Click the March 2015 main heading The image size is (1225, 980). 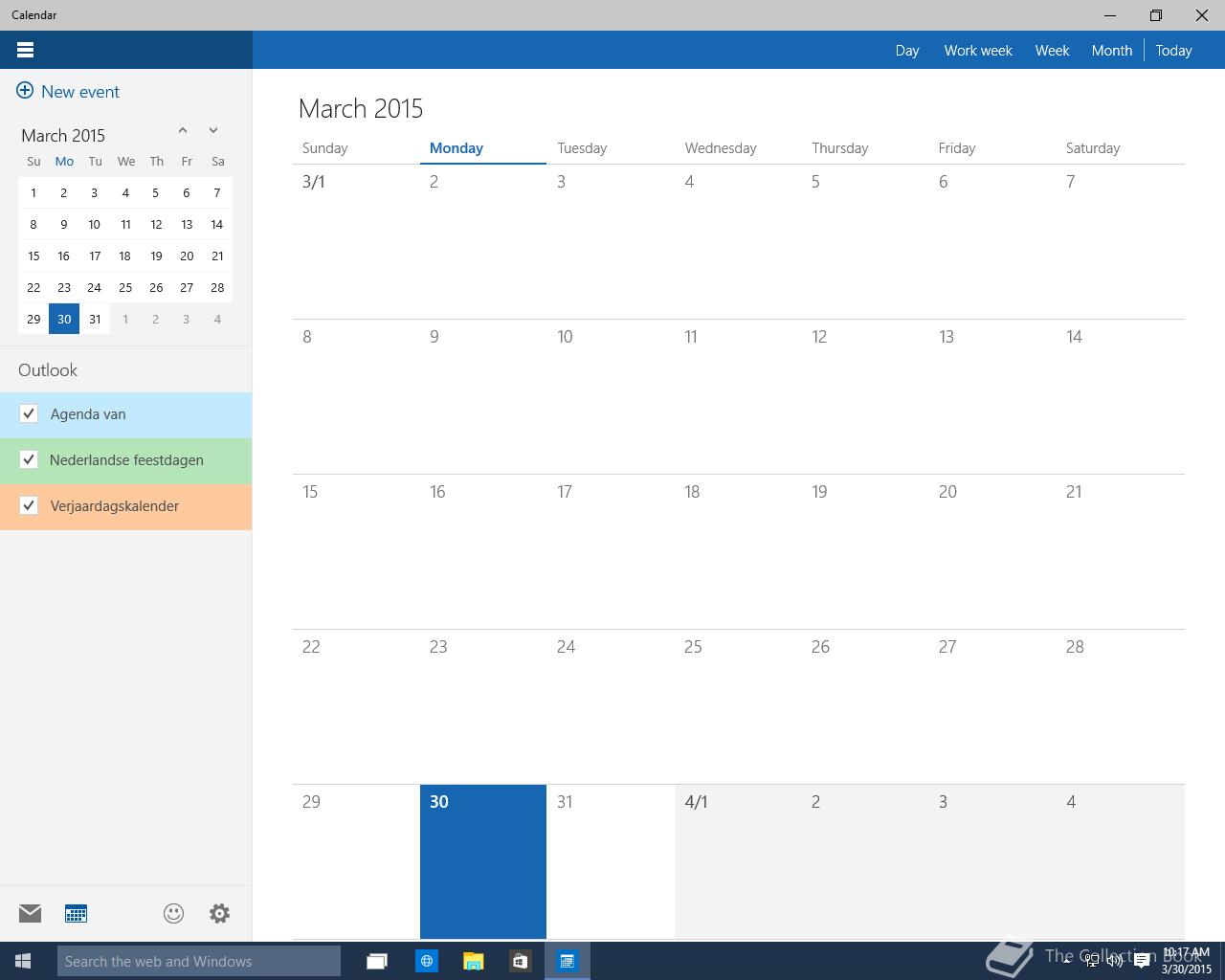361,108
